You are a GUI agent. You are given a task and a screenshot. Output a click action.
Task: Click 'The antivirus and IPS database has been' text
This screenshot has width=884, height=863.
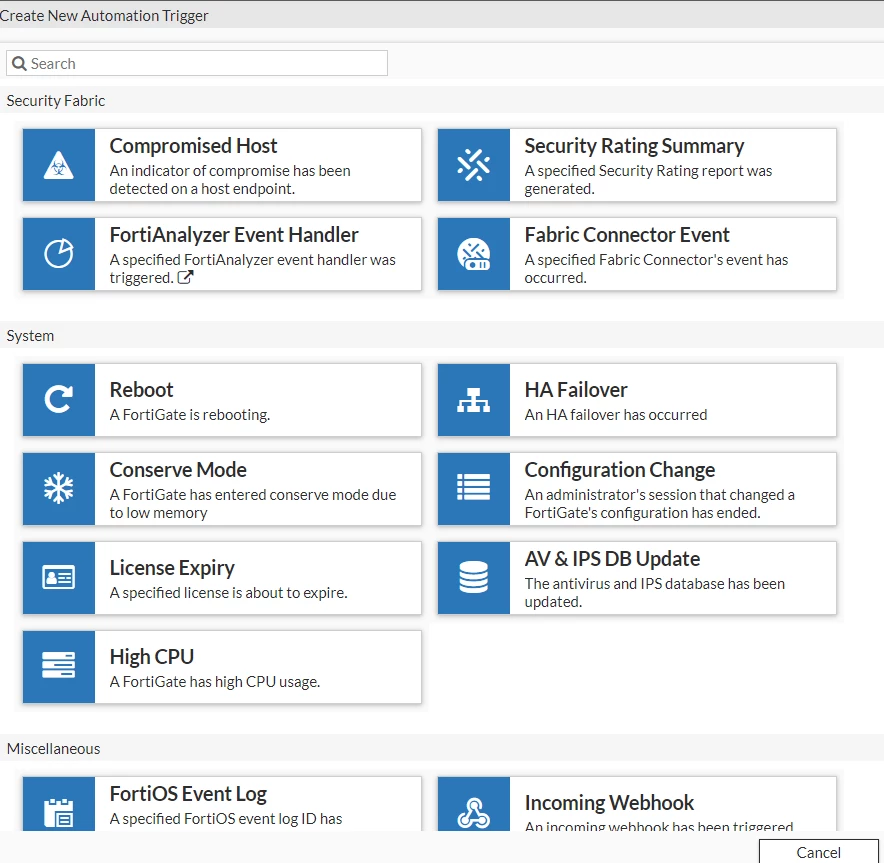655,584
